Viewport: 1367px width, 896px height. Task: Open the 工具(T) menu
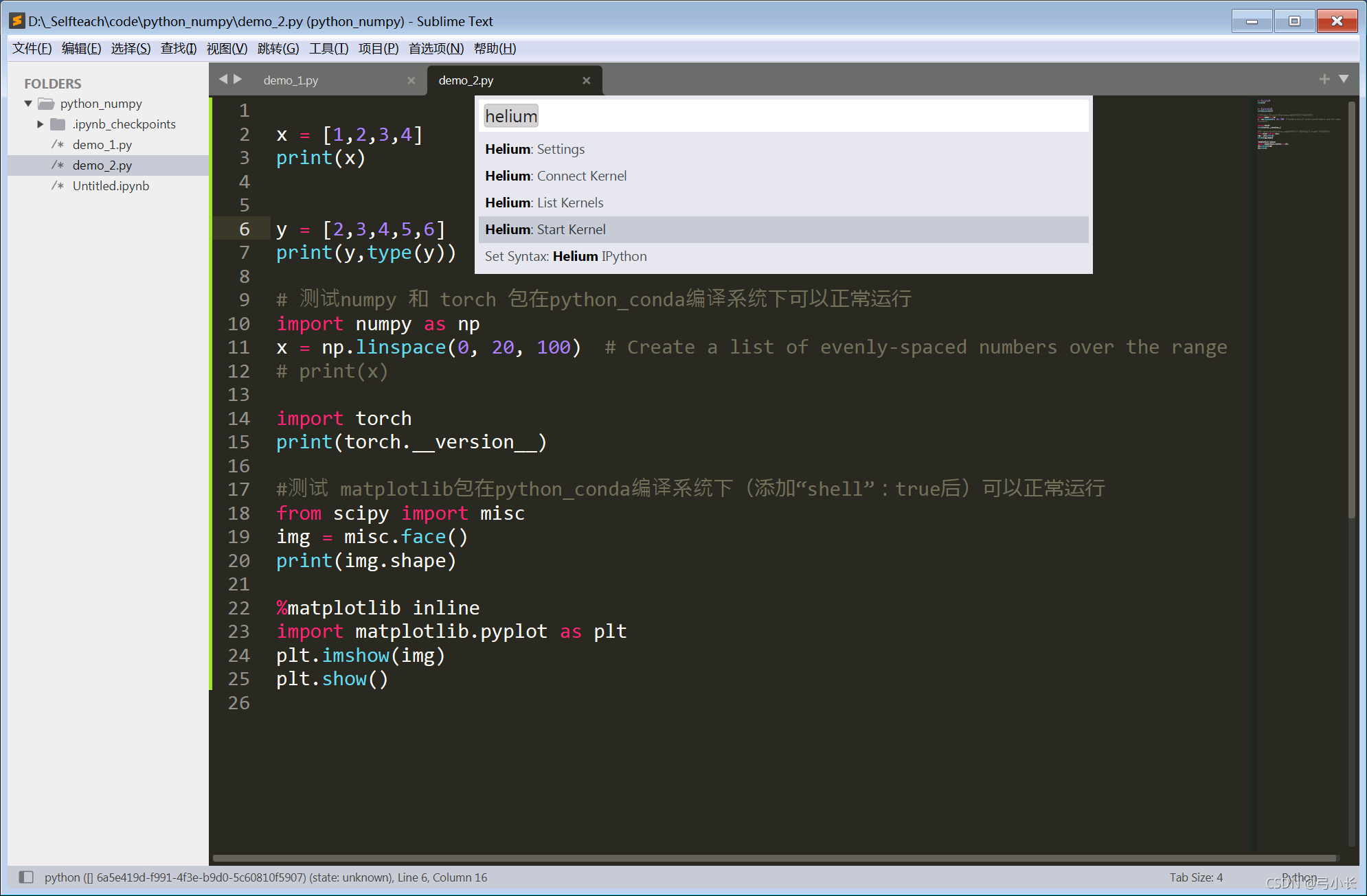[x=328, y=49]
